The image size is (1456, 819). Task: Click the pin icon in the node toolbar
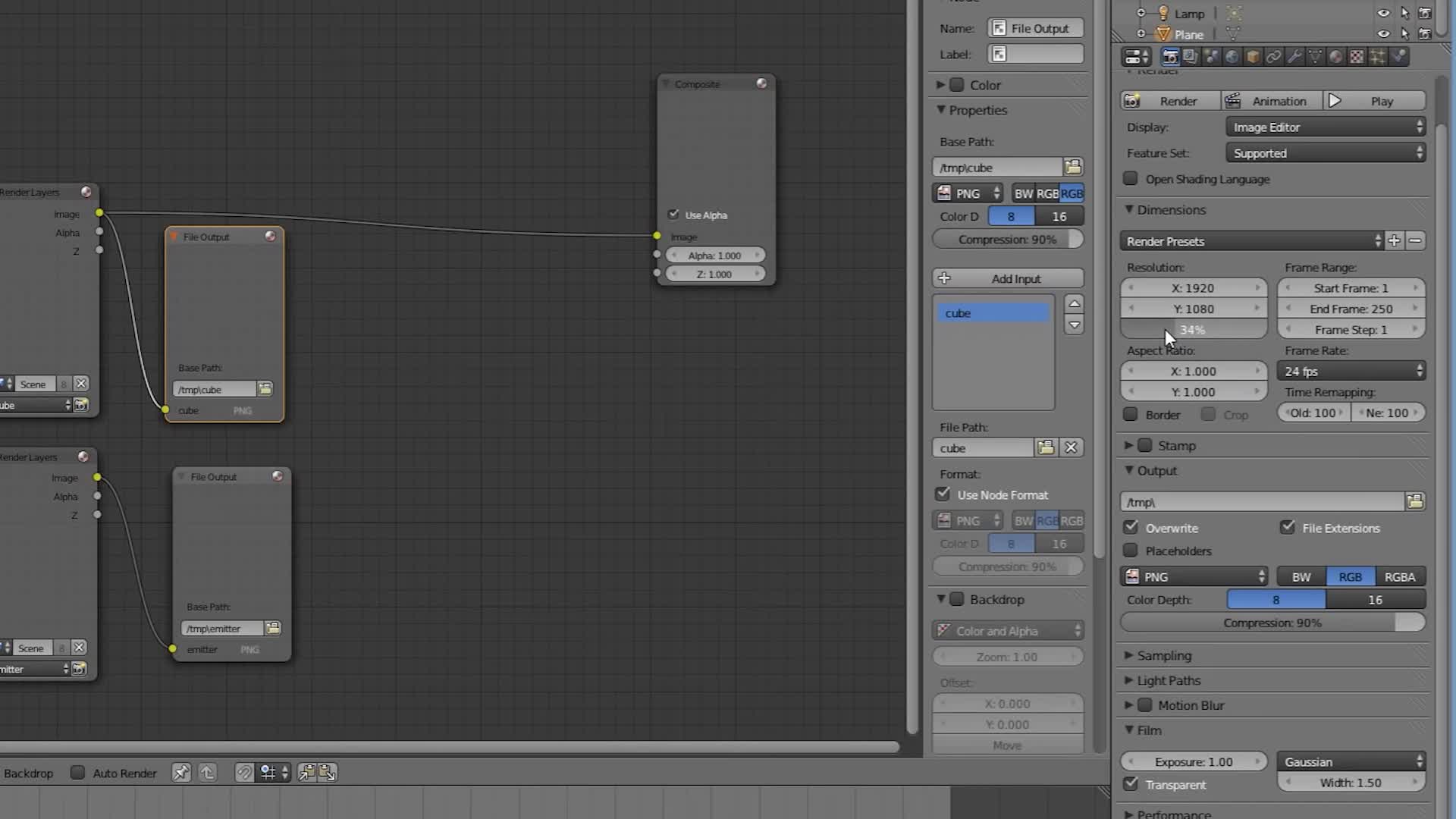pyautogui.click(x=181, y=772)
